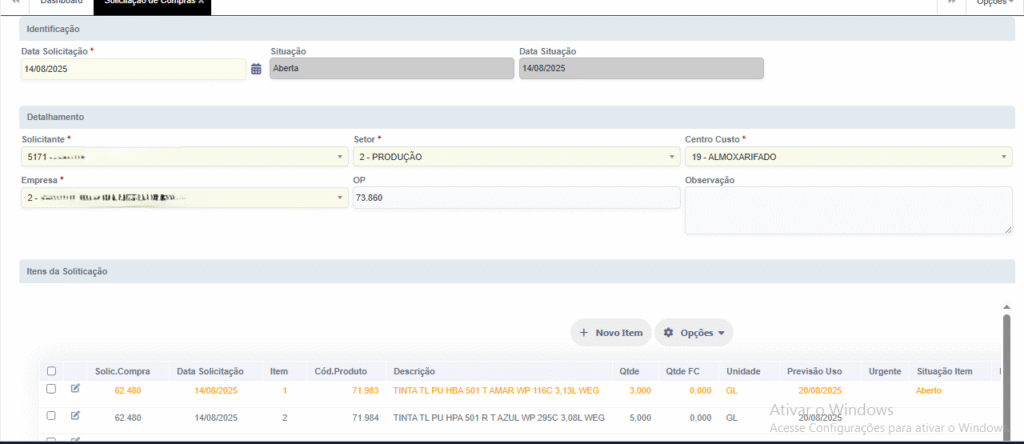Edit item 2 row via pencil icon

[x=75, y=415]
